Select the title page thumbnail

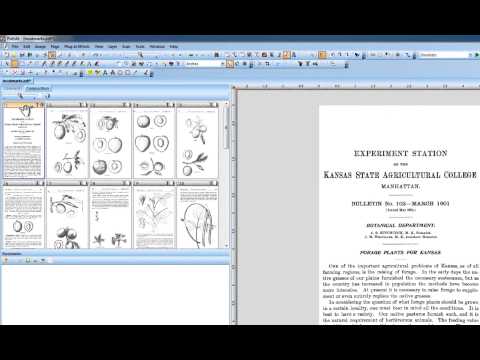(24, 141)
